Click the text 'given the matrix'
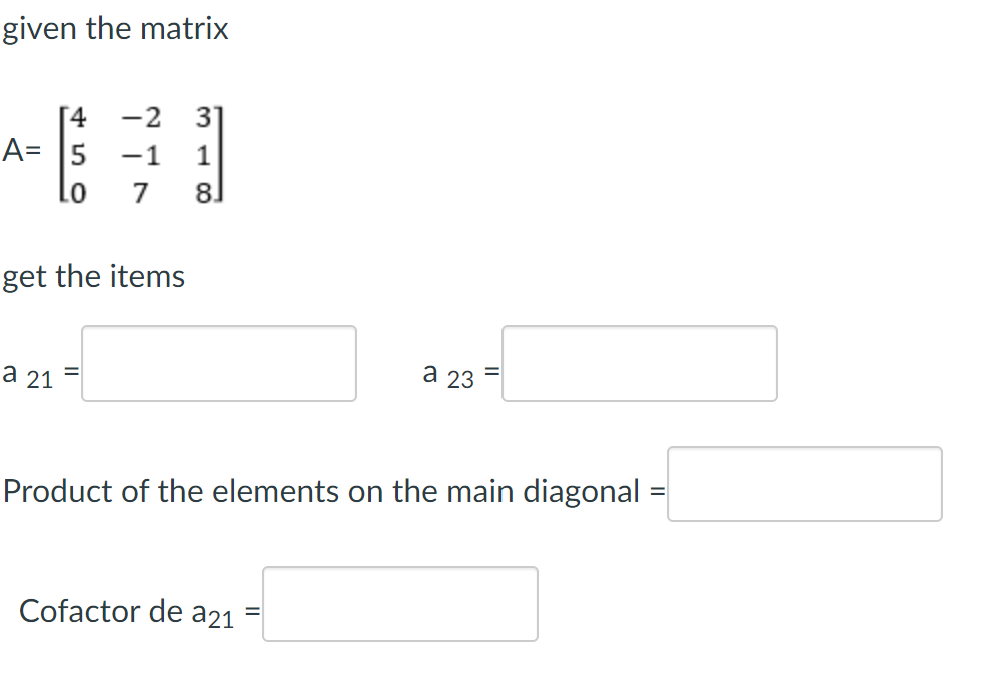The width and height of the screenshot is (1000, 682). pyautogui.click(x=115, y=29)
